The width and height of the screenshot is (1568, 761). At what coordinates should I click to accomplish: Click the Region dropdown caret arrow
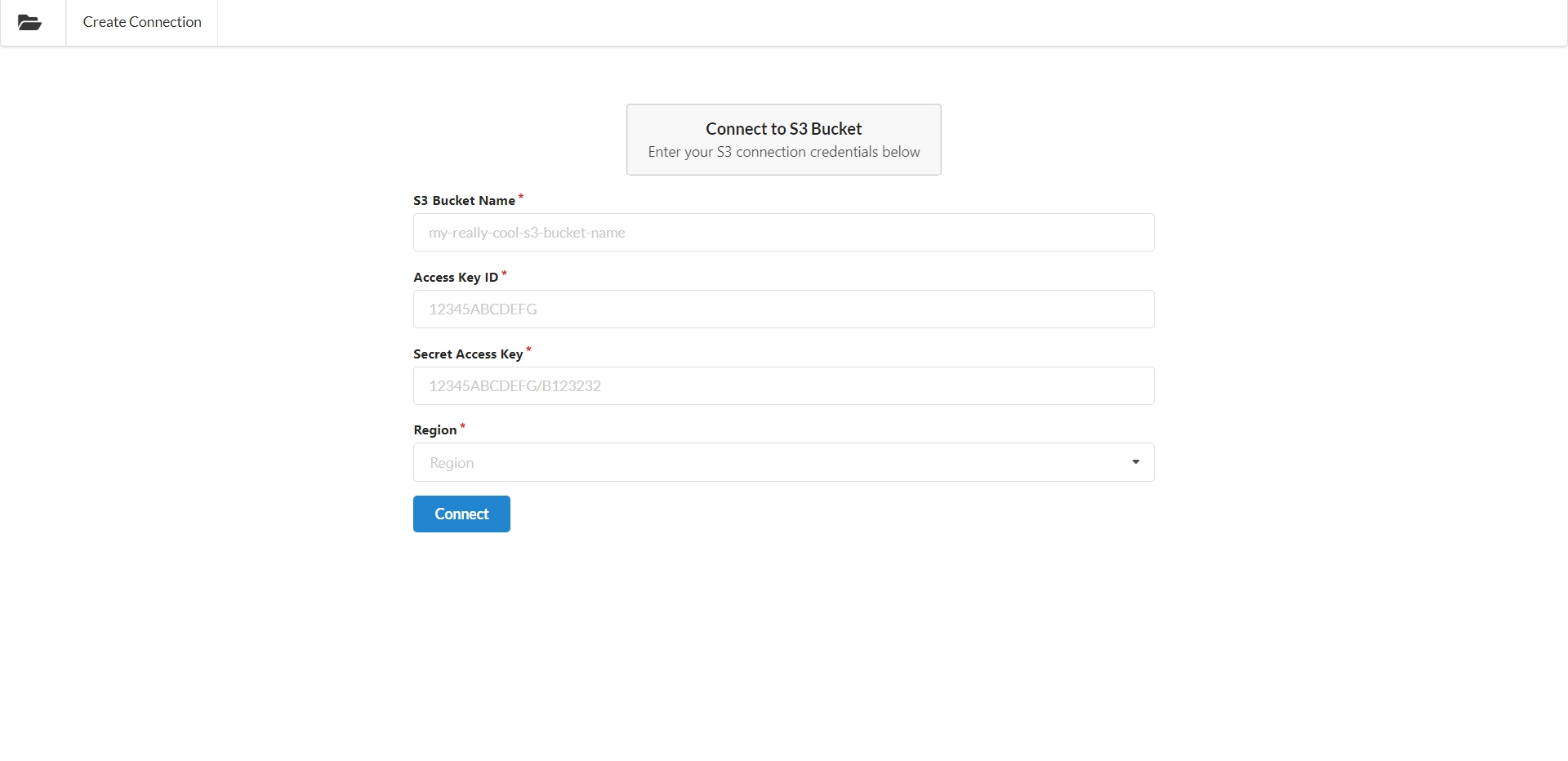point(1135,463)
